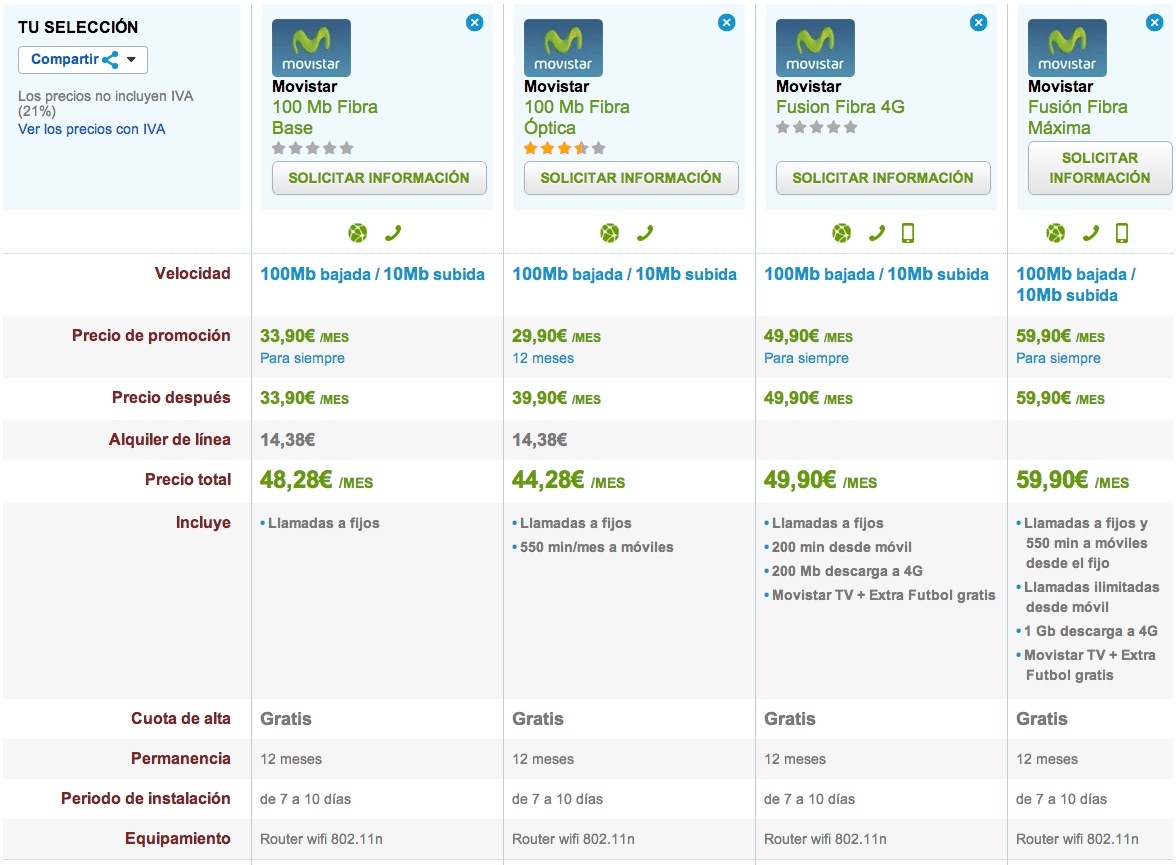Image resolution: width=1176 pixels, height=865 pixels.
Task: Click the promotion price '29,90€ /MES'
Action: tap(556, 336)
